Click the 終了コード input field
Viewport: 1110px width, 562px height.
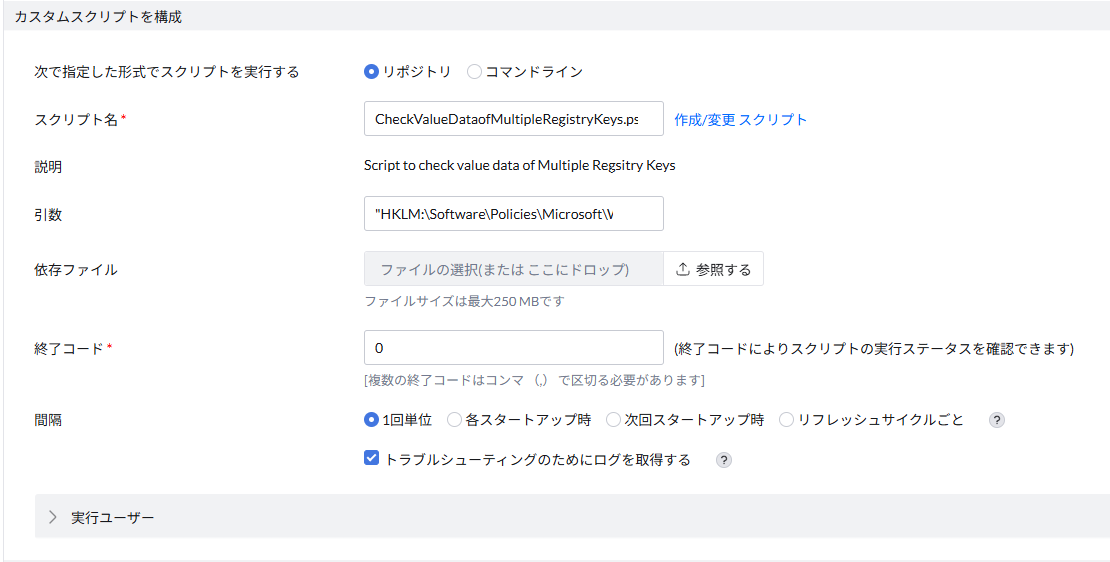pyautogui.click(x=514, y=348)
